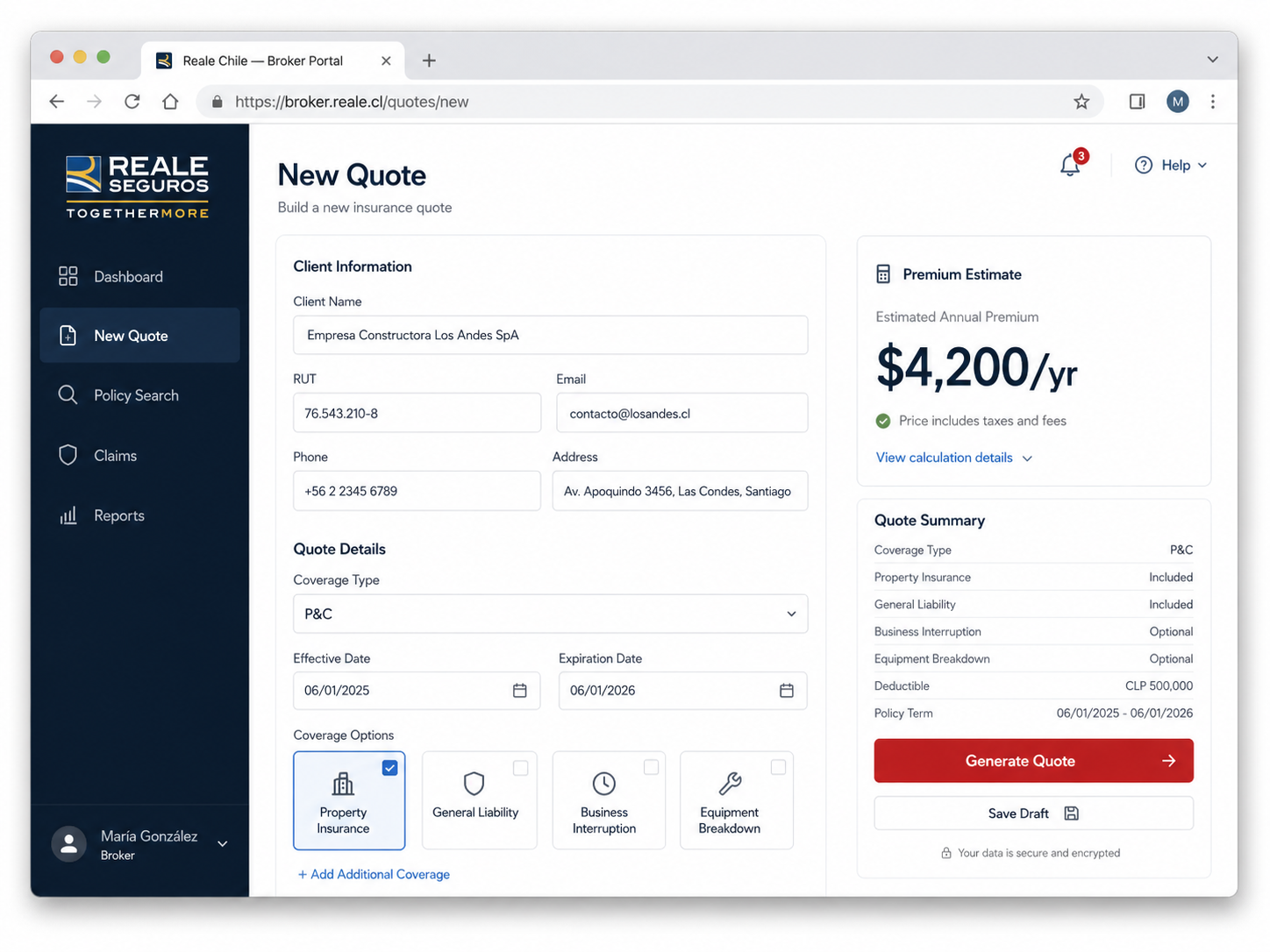Click the 'CLP 500,000' deductible value
1270x952 pixels.
click(x=1159, y=686)
